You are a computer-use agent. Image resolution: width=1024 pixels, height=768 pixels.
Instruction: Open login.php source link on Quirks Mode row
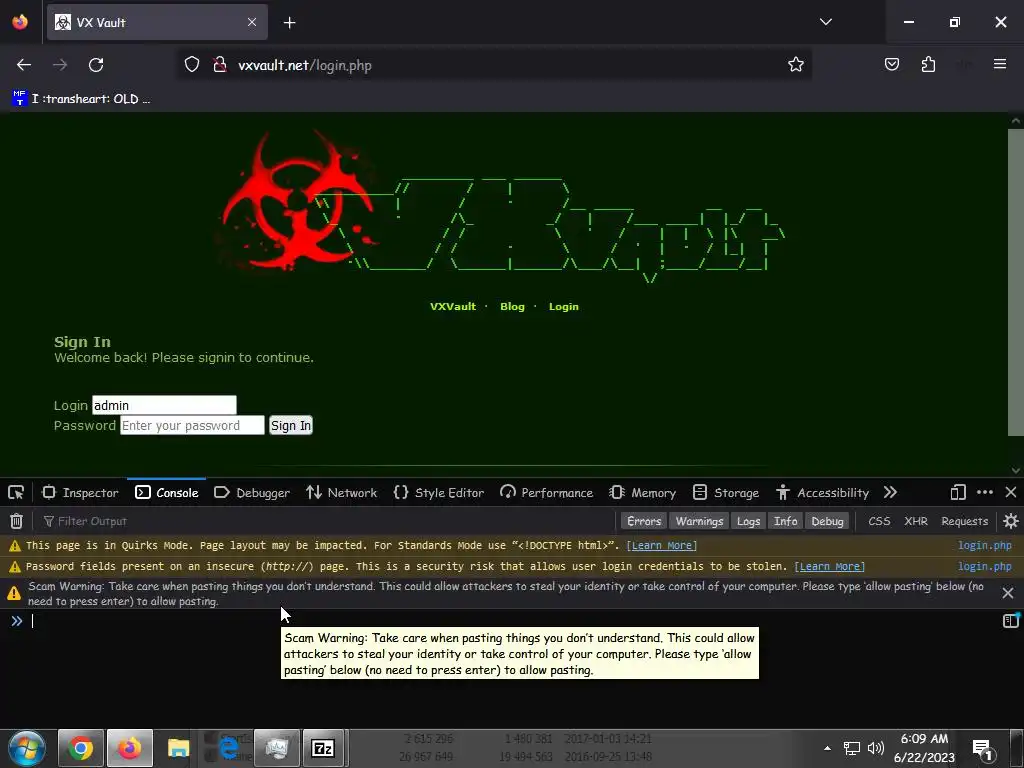tap(984, 545)
